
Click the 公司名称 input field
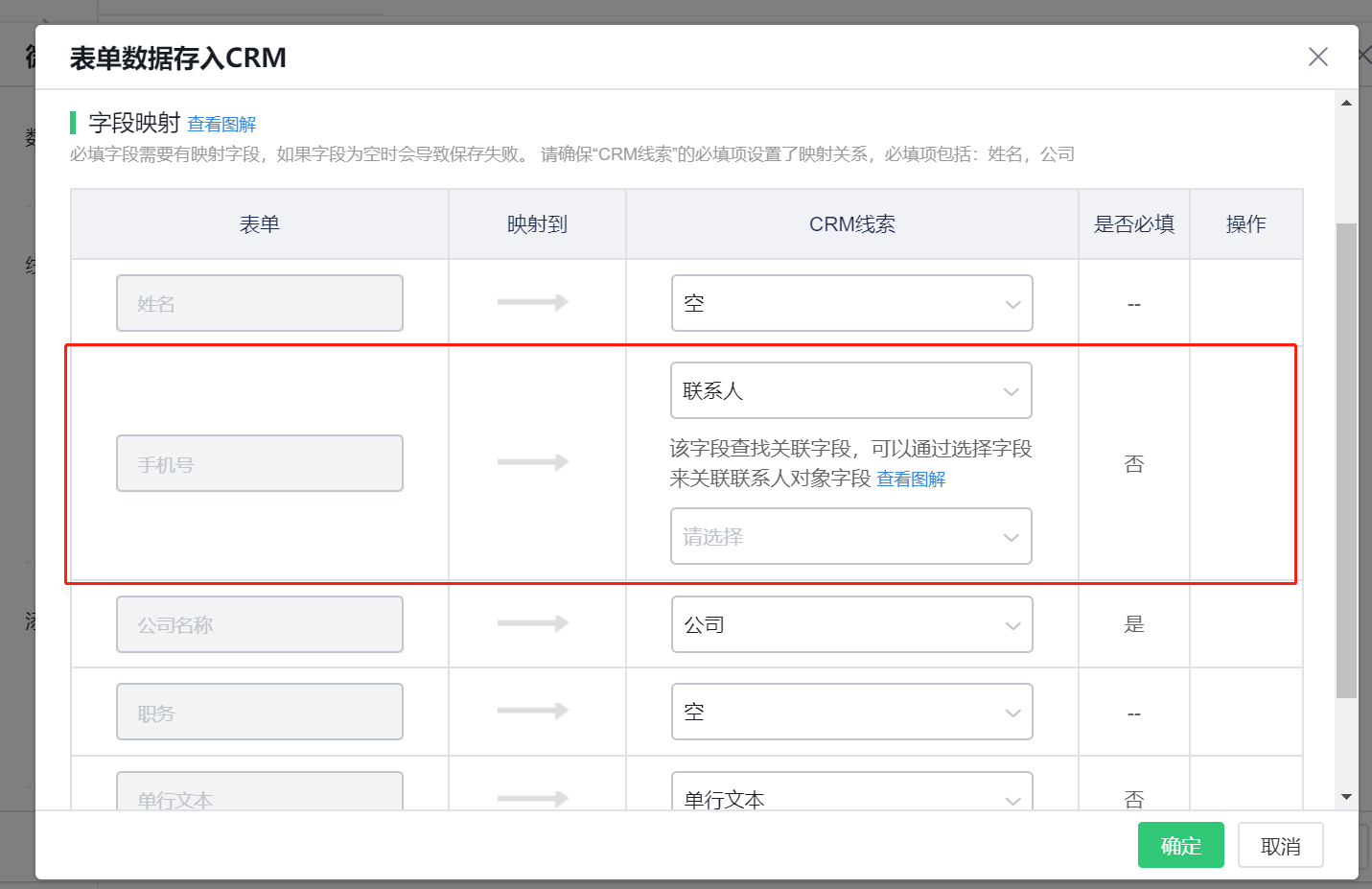259,624
